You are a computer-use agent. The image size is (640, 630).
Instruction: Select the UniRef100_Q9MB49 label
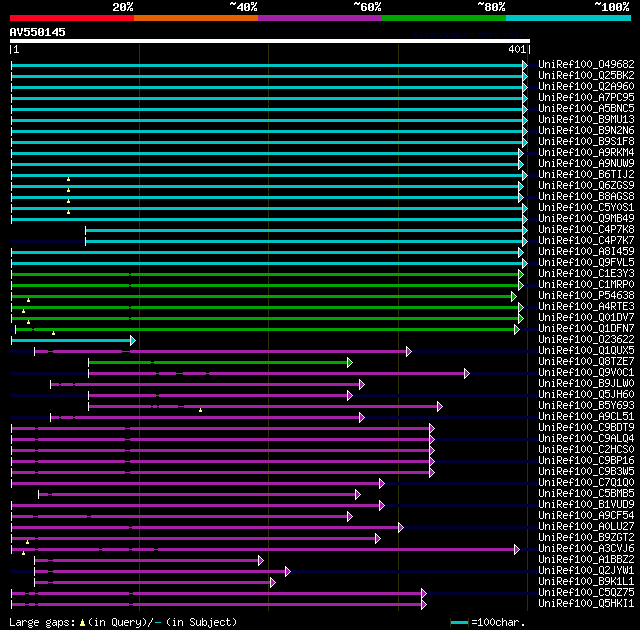tap(586, 218)
